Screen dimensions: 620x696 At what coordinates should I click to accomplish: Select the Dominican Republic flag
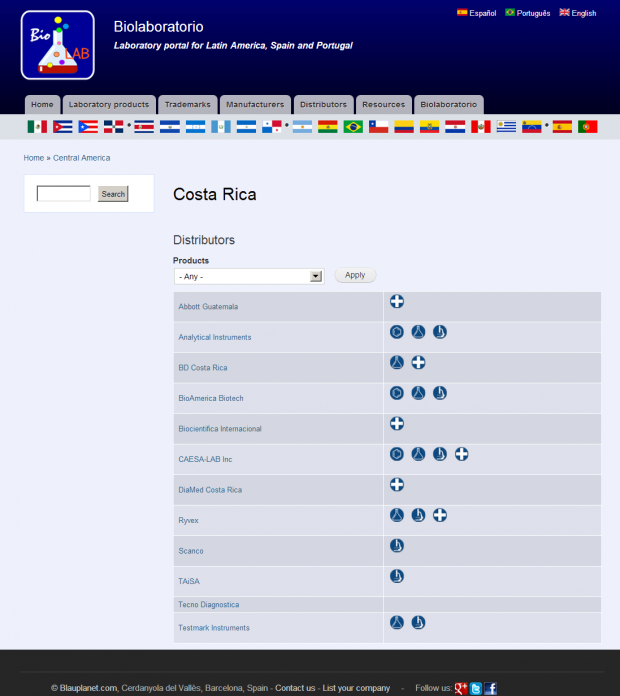(114, 127)
